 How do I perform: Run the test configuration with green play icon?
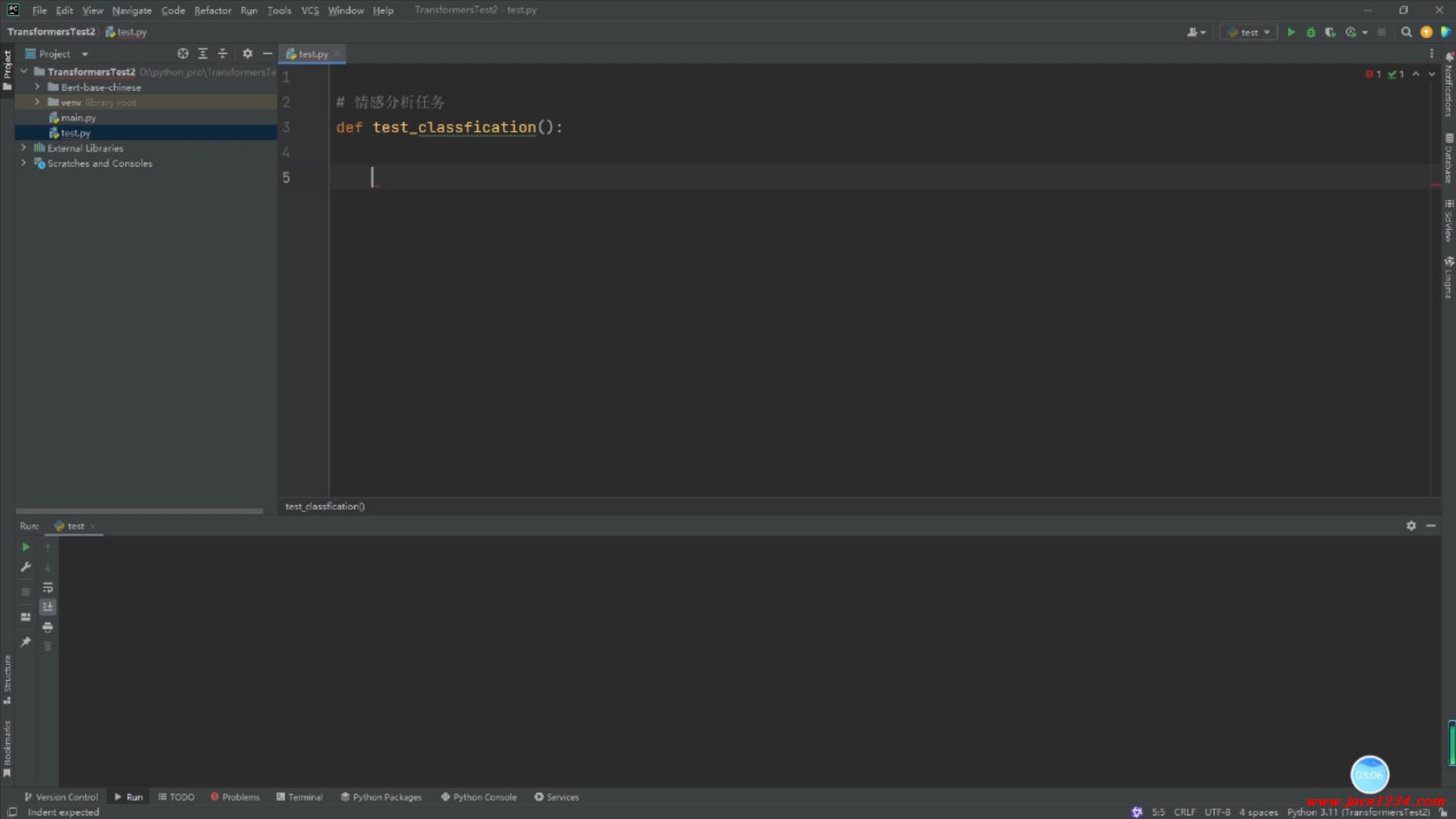(x=1291, y=32)
